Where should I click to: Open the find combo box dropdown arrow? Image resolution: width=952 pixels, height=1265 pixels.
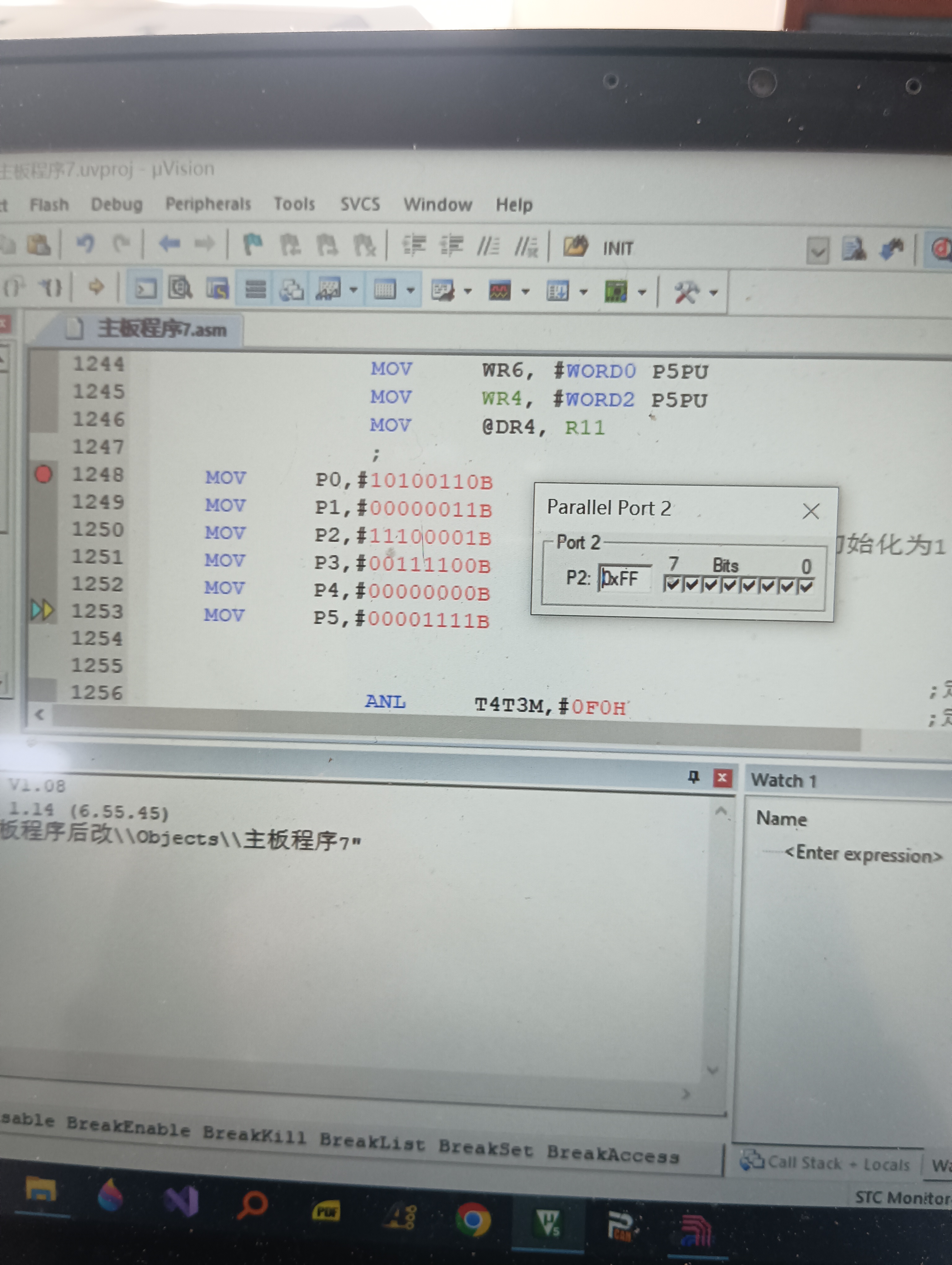[x=818, y=251]
